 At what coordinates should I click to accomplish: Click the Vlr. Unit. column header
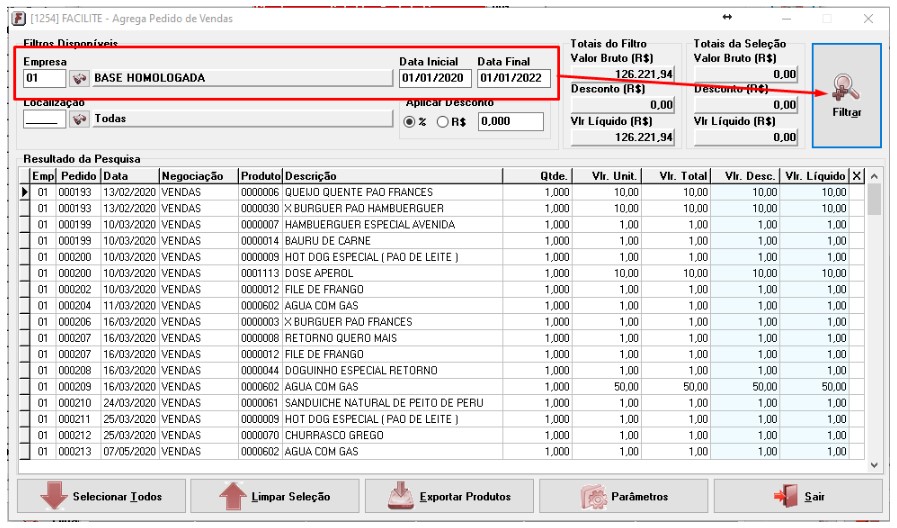(x=606, y=176)
